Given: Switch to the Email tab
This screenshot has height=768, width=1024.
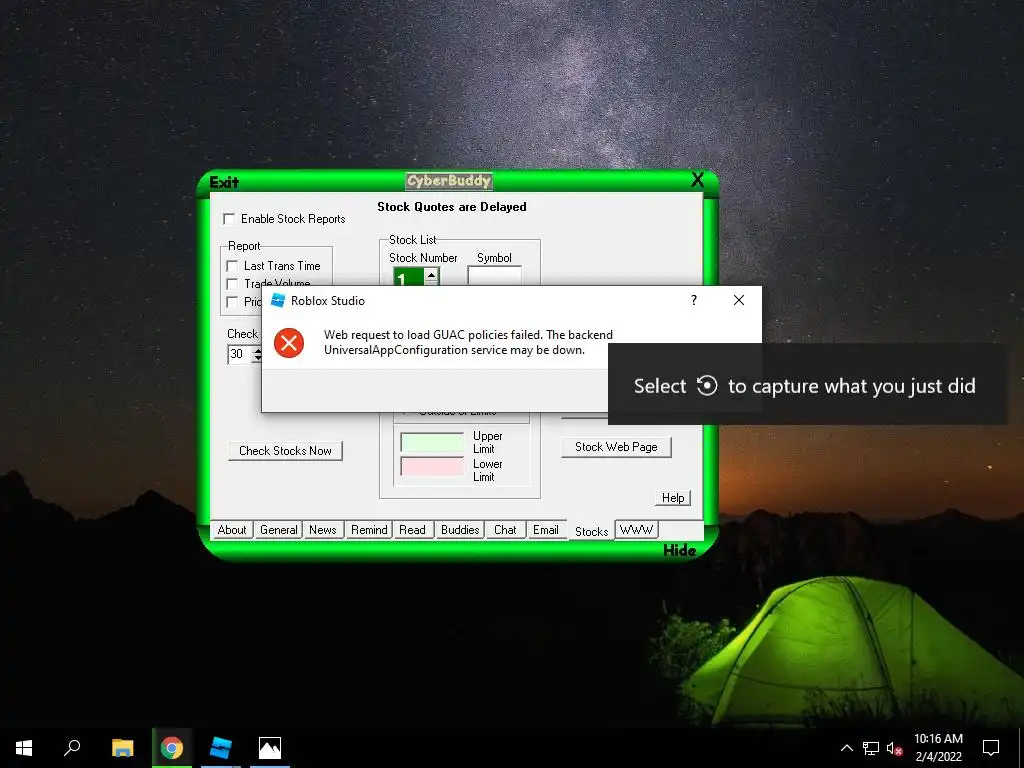Looking at the screenshot, I should point(545,530).
